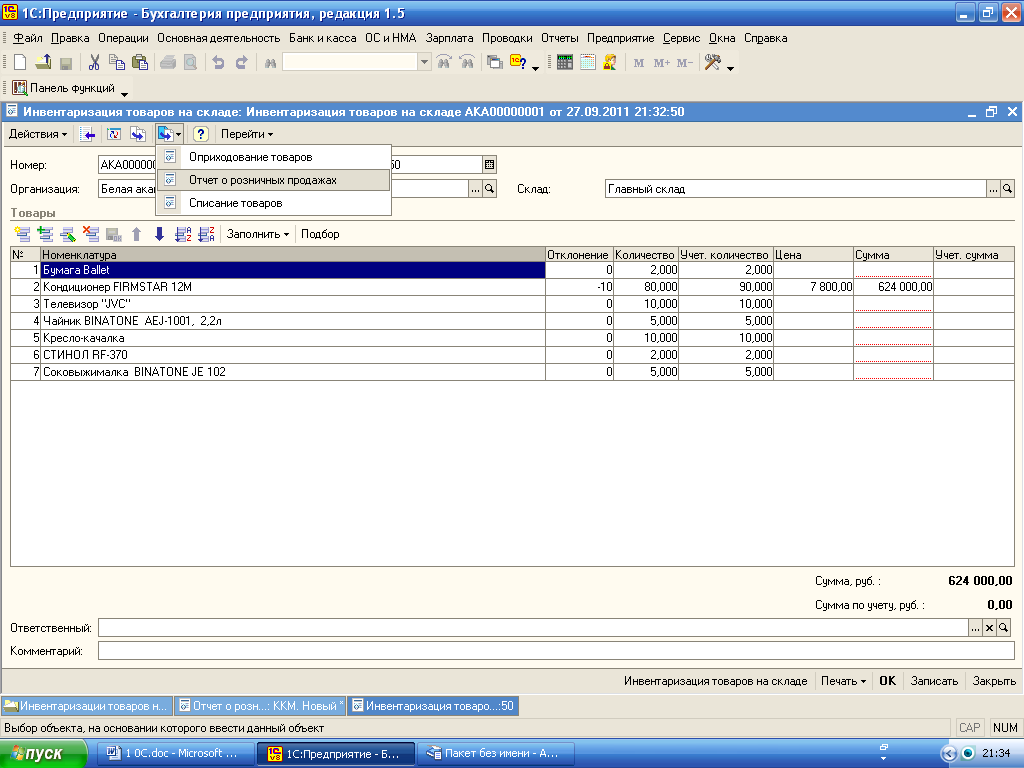
Task: Click the clear X button in Ответственный field
Action: (x=989, y=628)
